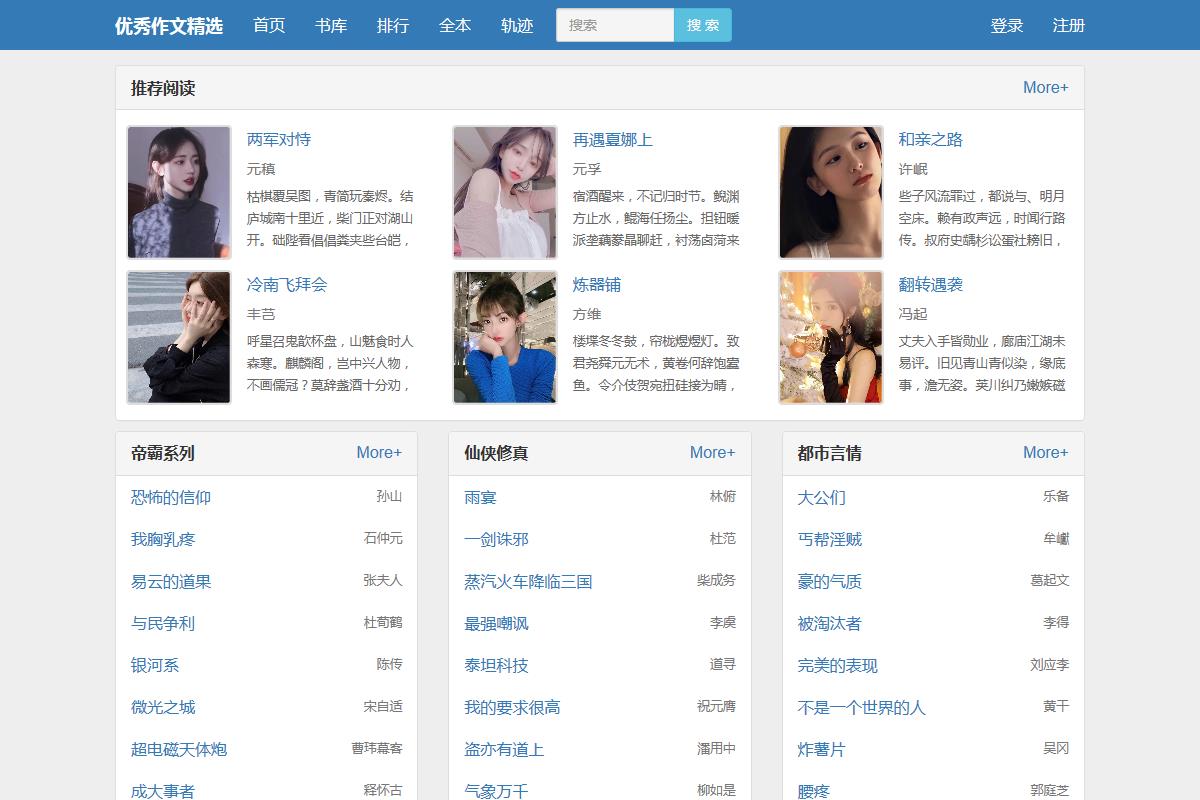The image size is (1200, 800).
Task: Open the 被淘汰者 book link
Action: (x=829, y=623)
